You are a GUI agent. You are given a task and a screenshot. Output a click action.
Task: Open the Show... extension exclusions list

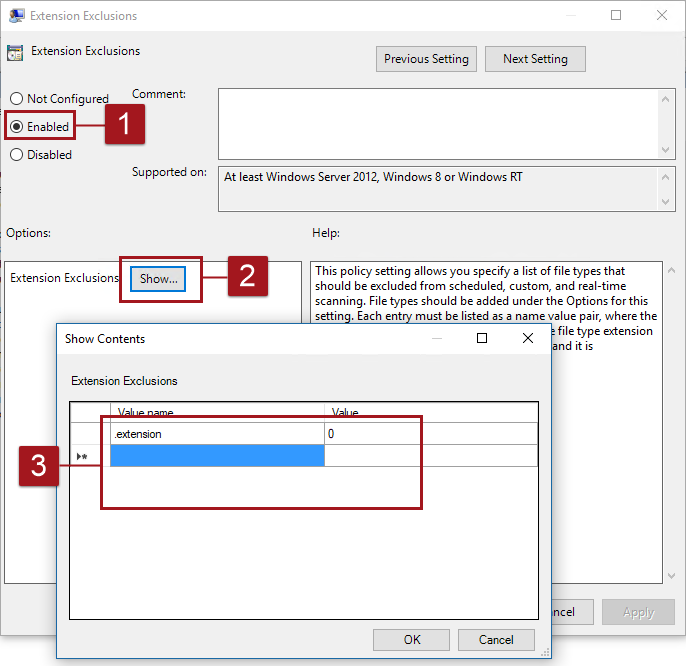click(x=159, y=279)
